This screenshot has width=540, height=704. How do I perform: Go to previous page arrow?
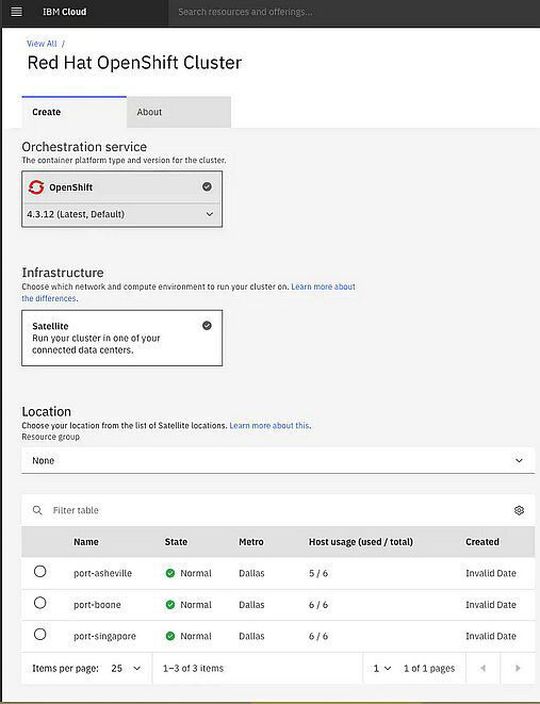[483, 668]
